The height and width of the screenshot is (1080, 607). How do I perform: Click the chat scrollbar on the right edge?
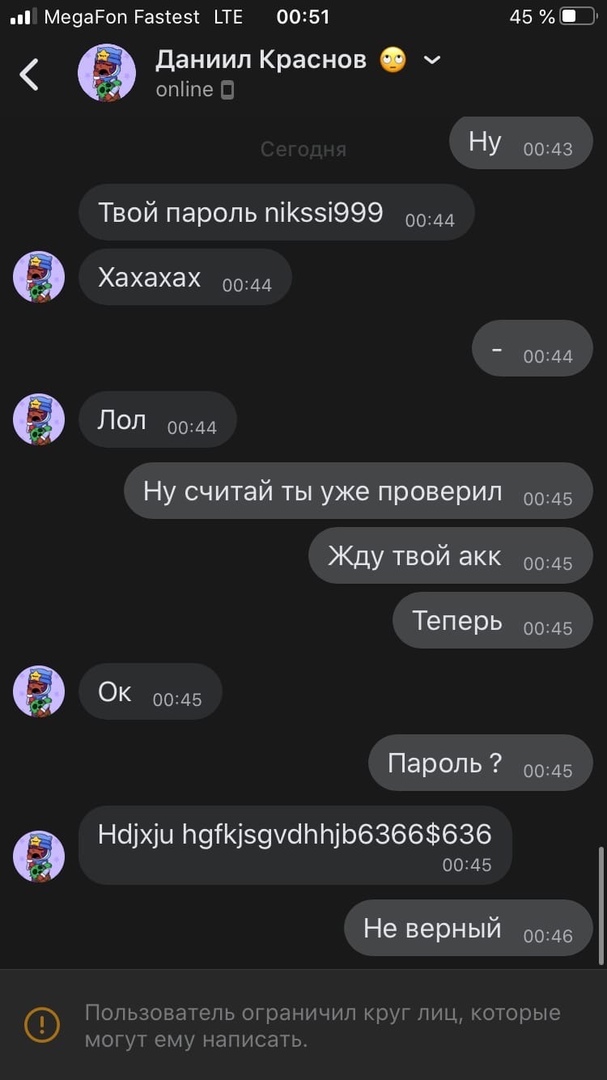point(602,906)
